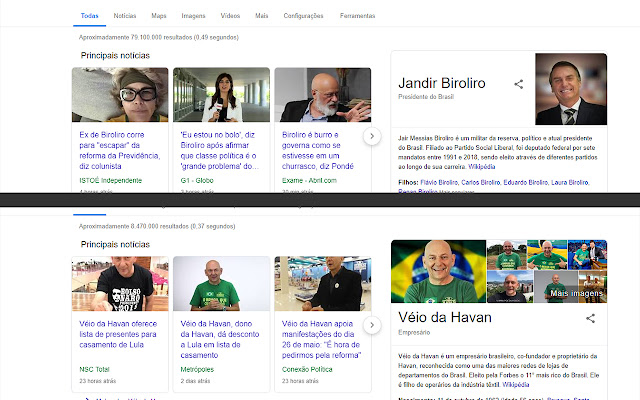The width and height of the screenshot is (640, 400).
Task: Click lower 'Principais notícias' heading above Véio cards
Action: (115, 244)
